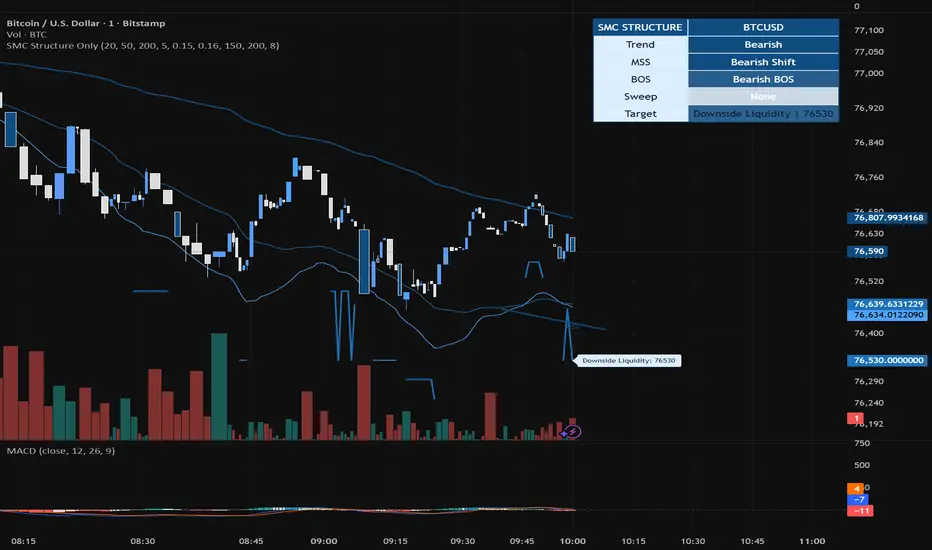
Task: Select the SMC Structure Only indicator legend
Action: [143, 45]
